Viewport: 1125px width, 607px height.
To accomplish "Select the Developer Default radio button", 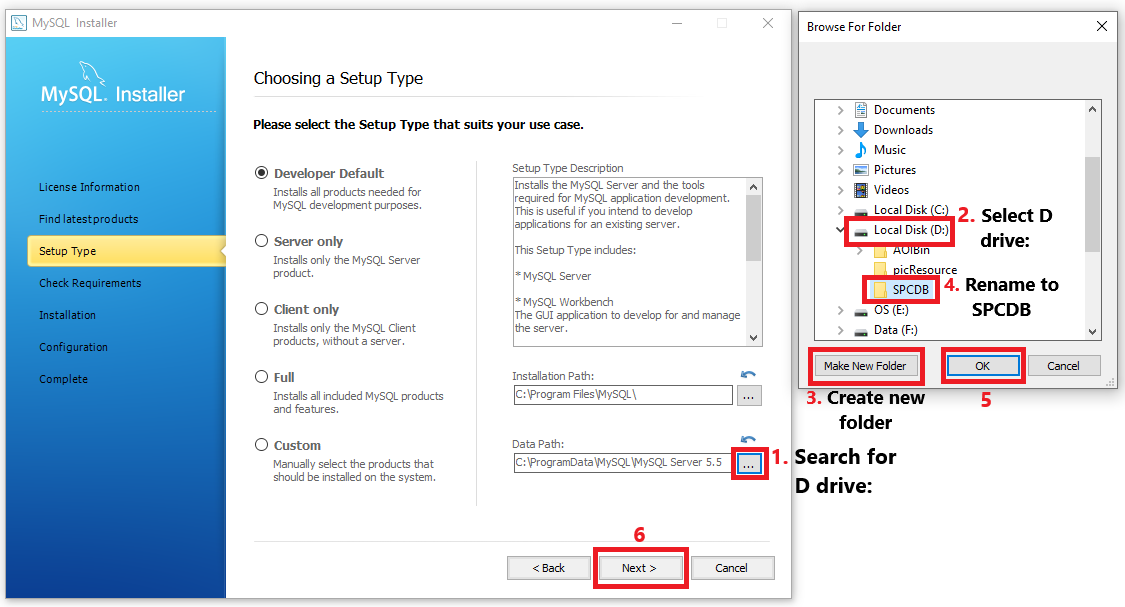I will point(261,173).
